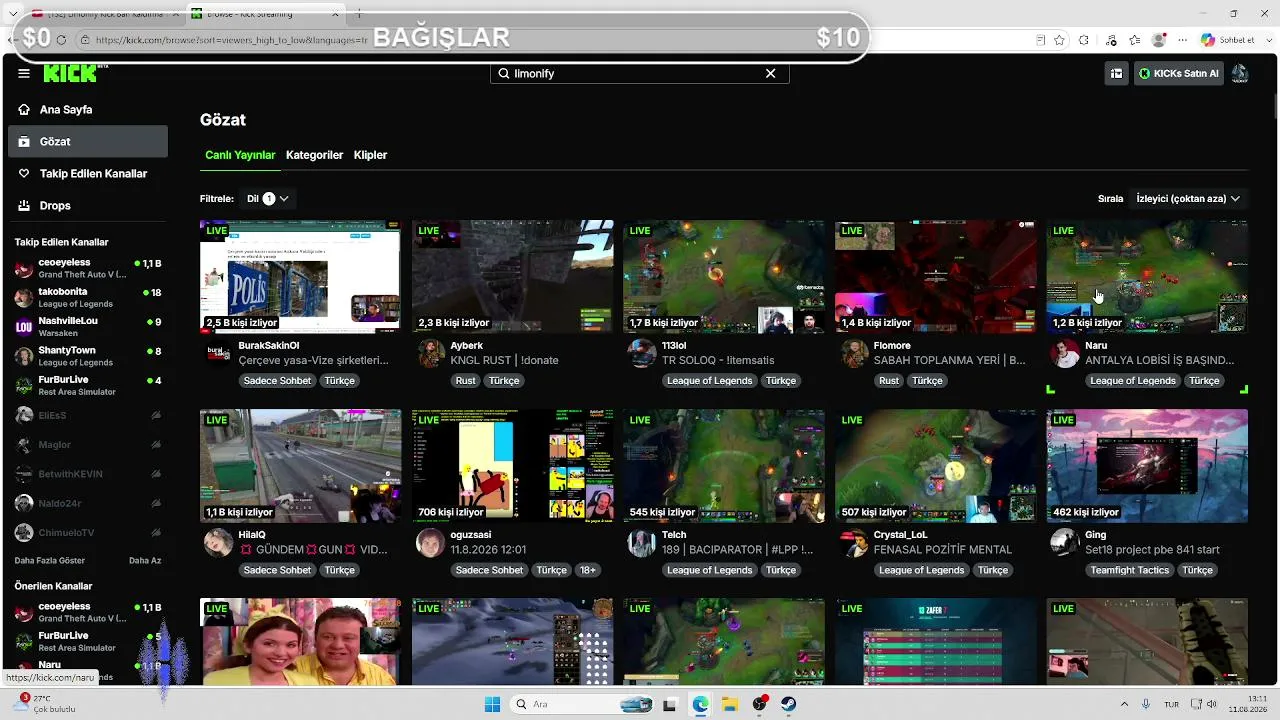Open ShantyTown followed channel
This screenshot has width=1280, height=720.
[x=88, y=356]
